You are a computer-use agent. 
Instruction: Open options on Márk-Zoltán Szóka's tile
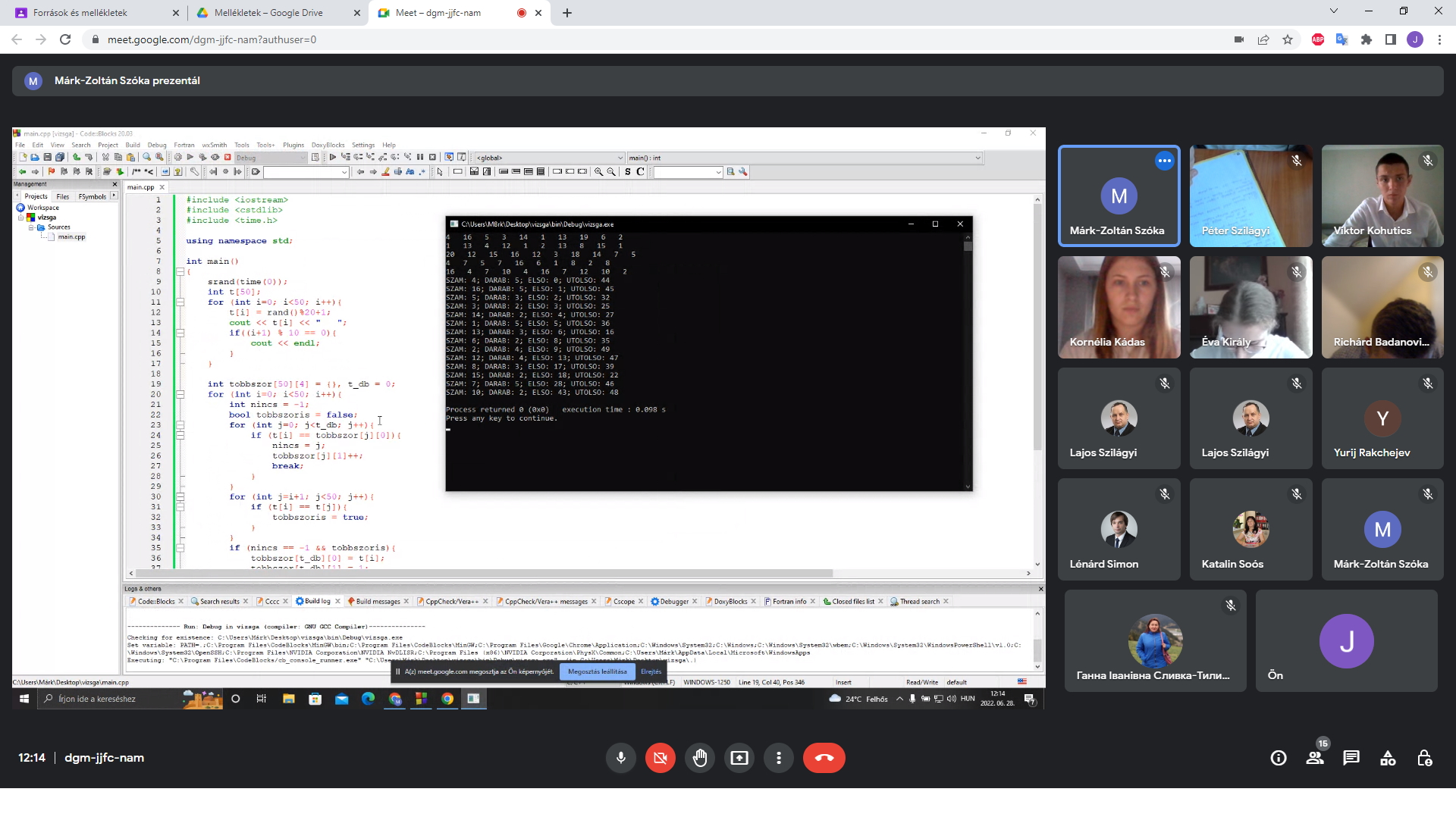tap(1164, 161)
